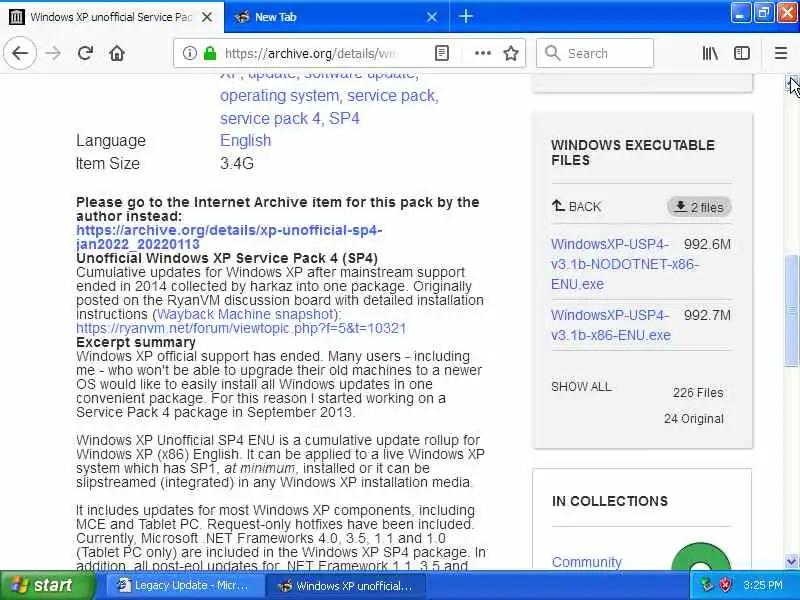The width and height of the screenshot is (800, 600).
Task: Click the operating system topic link
Action: coord(279,95)
